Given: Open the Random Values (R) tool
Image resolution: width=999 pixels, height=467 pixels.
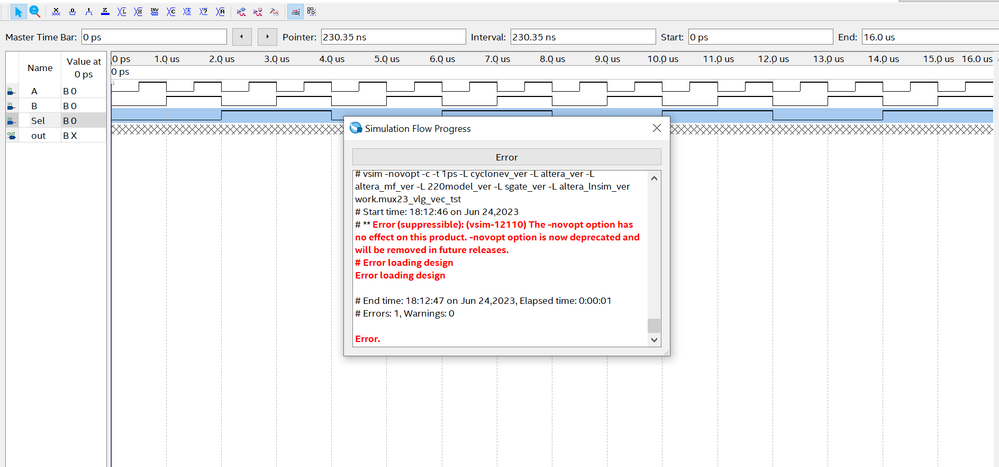Looking at the screenshot, I should tap(220, 11).
